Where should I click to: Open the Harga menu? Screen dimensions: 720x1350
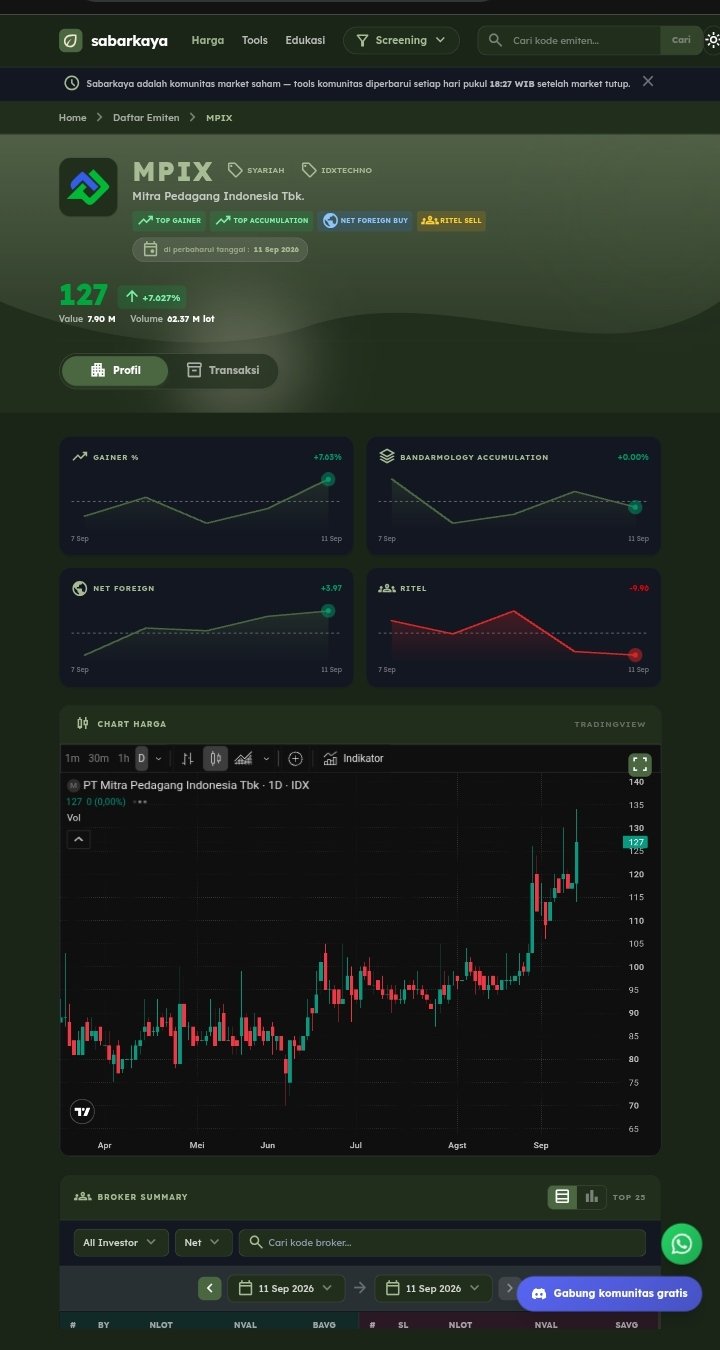tap(208, 41)
